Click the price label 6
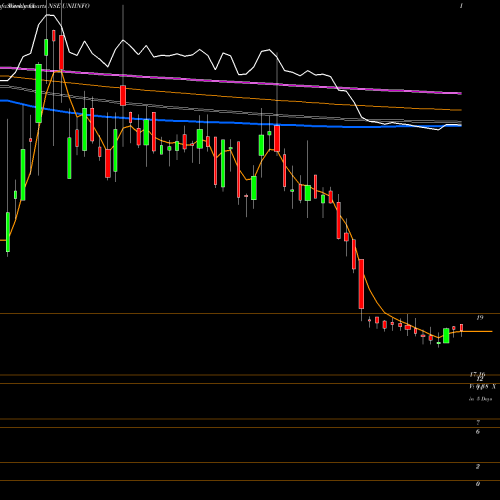The height and width of the screenshot is (500, 500). pyautogui.click(x=478, y=432)
